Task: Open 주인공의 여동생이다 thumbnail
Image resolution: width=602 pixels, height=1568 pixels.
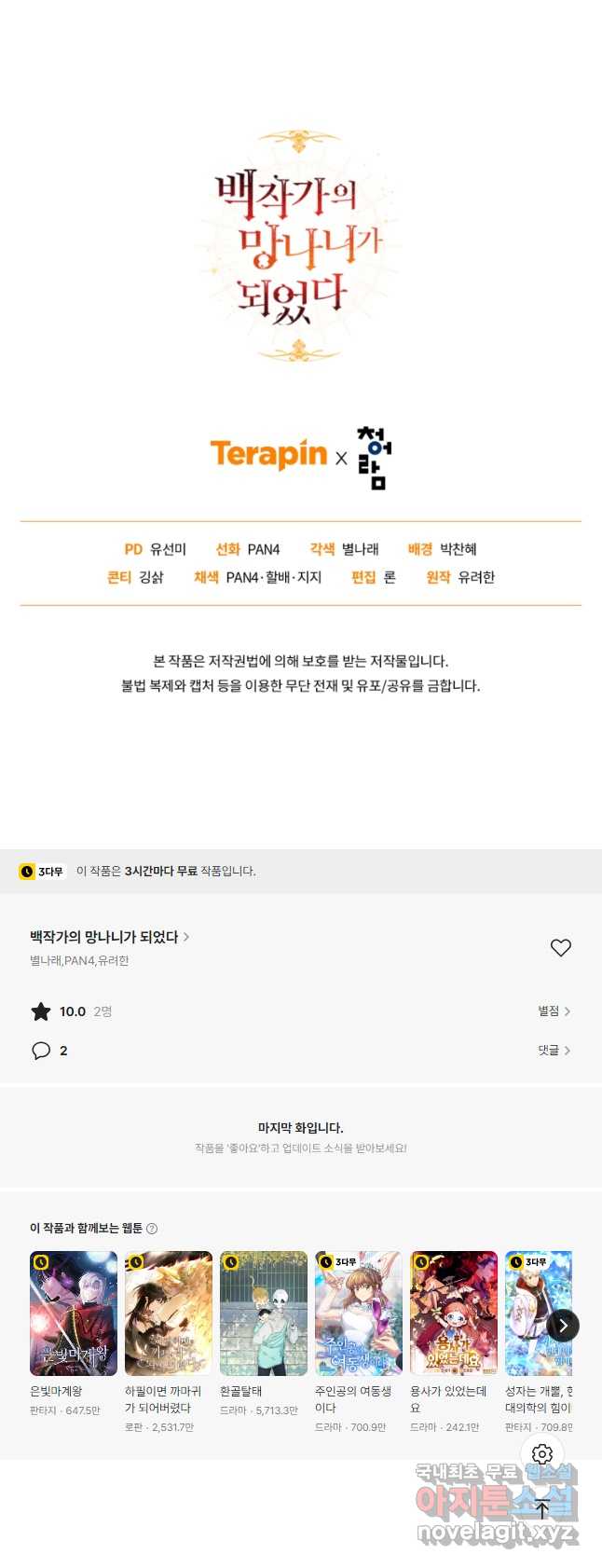Action: [359, 1314]
